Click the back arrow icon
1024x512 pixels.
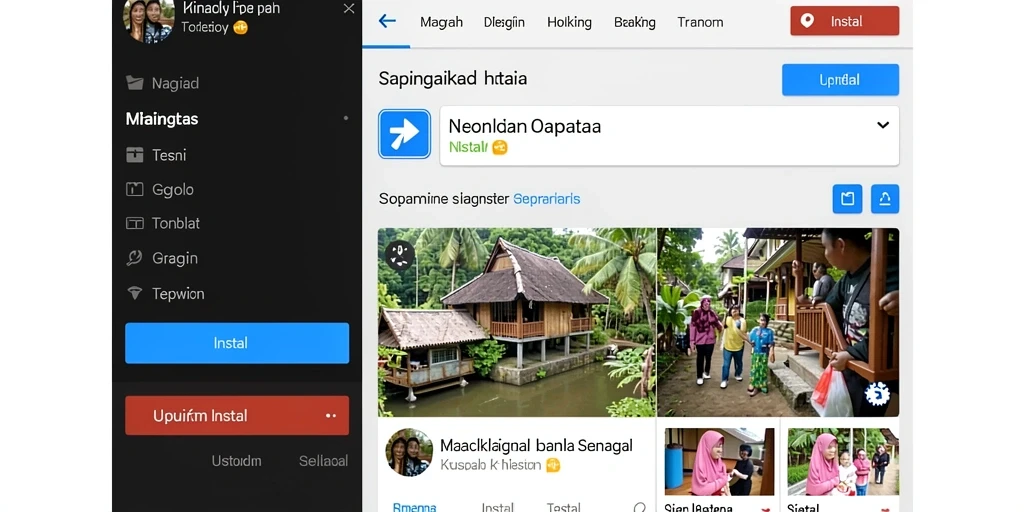(387, 21)
